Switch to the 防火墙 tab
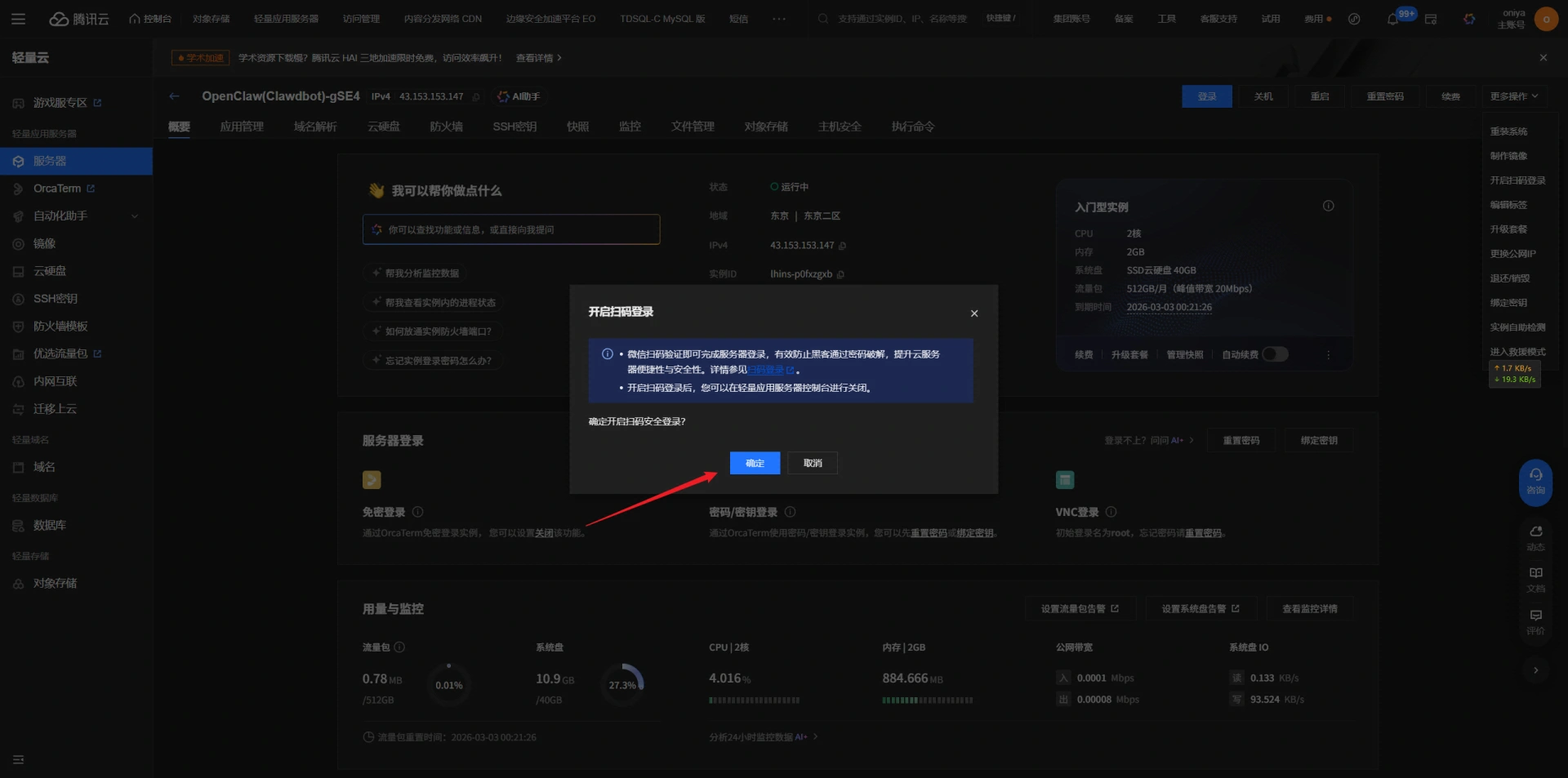 (446, 127)
